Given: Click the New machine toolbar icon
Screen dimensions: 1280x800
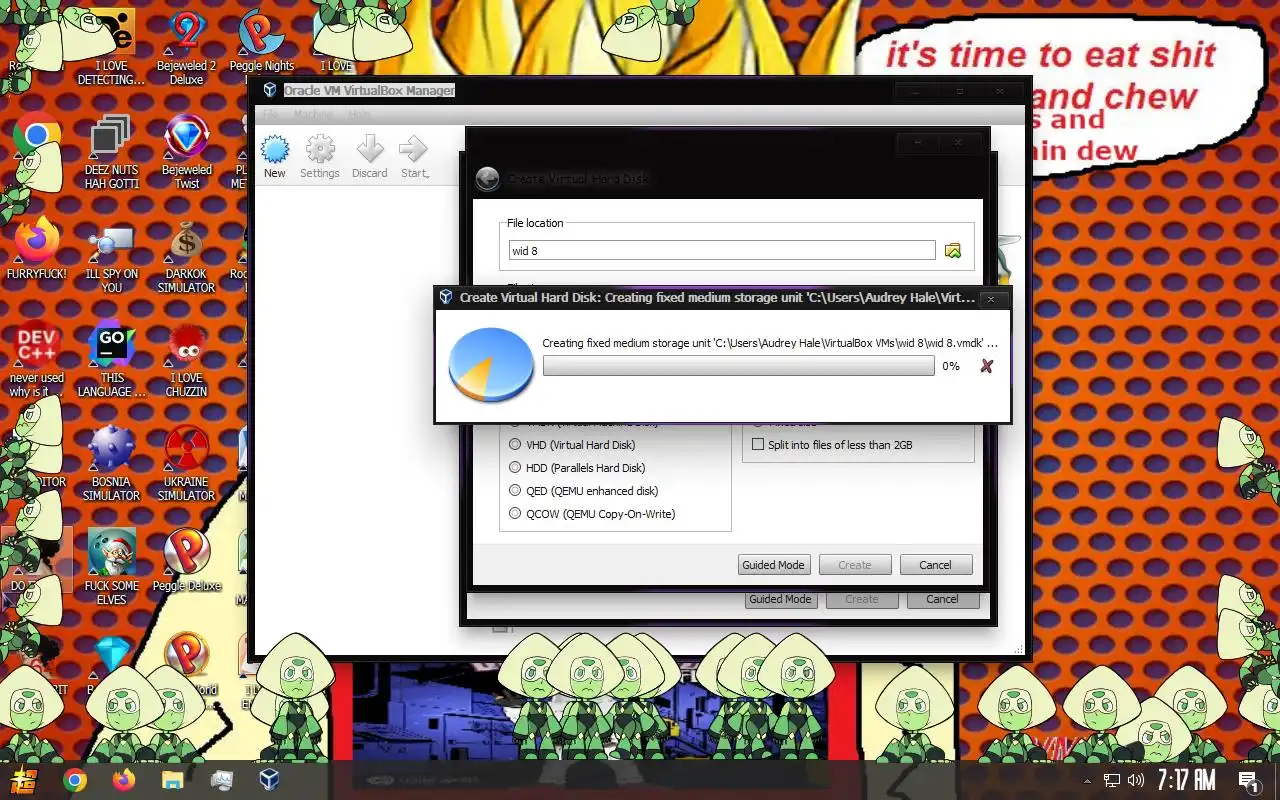Looking at the screenshot, I should click(274, 151).
